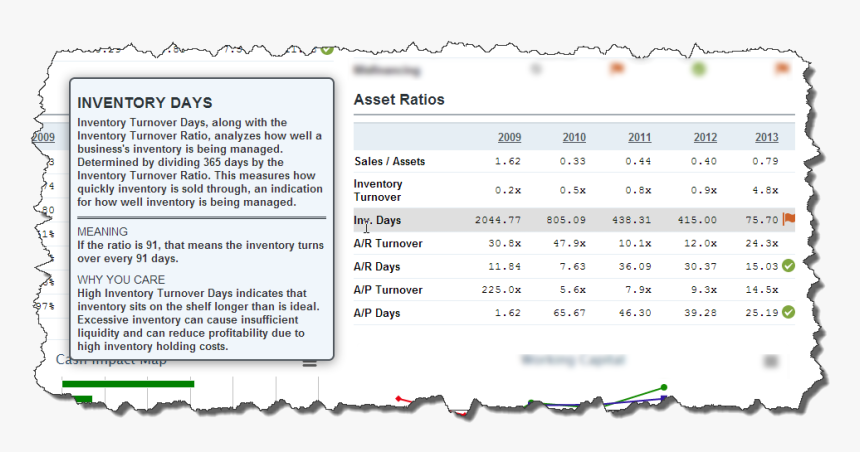The height and width of the screenshot is (452, 860).
Task: Select the Inv. Days row label
Action: pyautogui.click(x=376, y=220)
